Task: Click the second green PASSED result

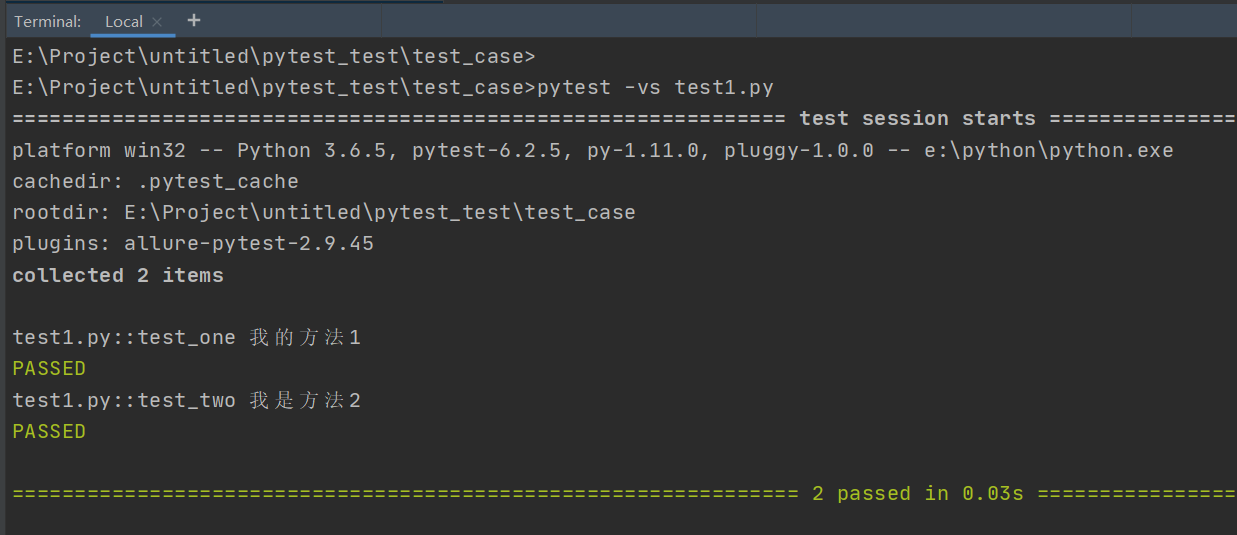Action: coord(49,432)
